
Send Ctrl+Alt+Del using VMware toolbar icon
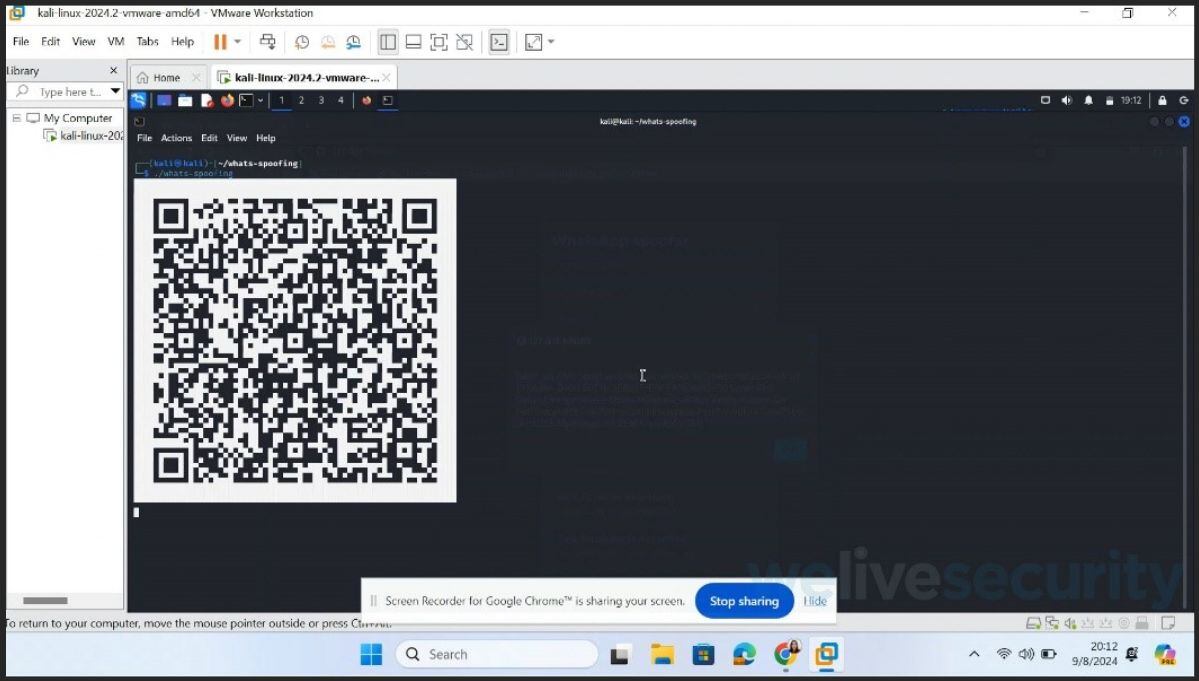pyautogui.click(x=268, y=41)
